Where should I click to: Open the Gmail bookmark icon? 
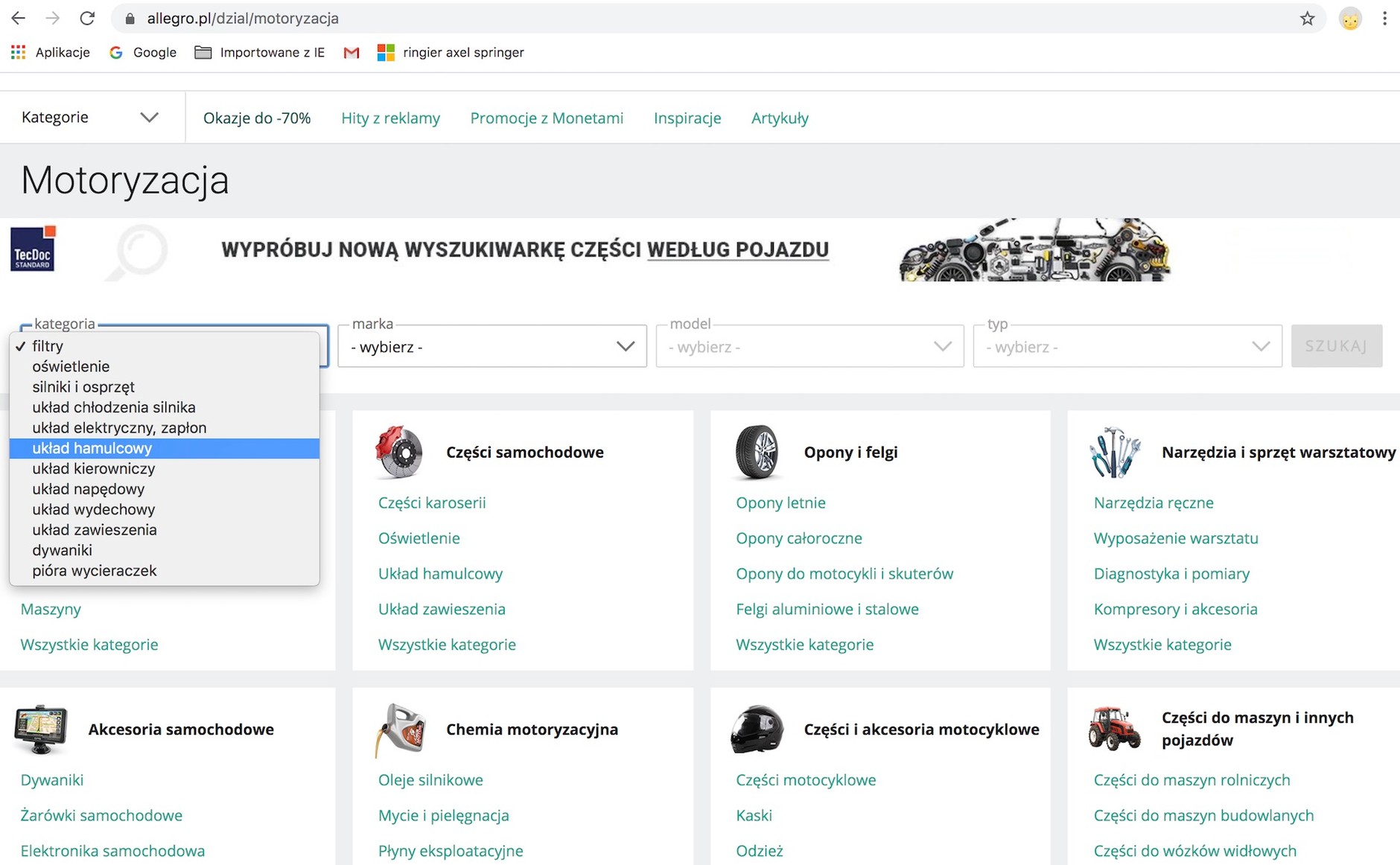[x=351, y=52]
